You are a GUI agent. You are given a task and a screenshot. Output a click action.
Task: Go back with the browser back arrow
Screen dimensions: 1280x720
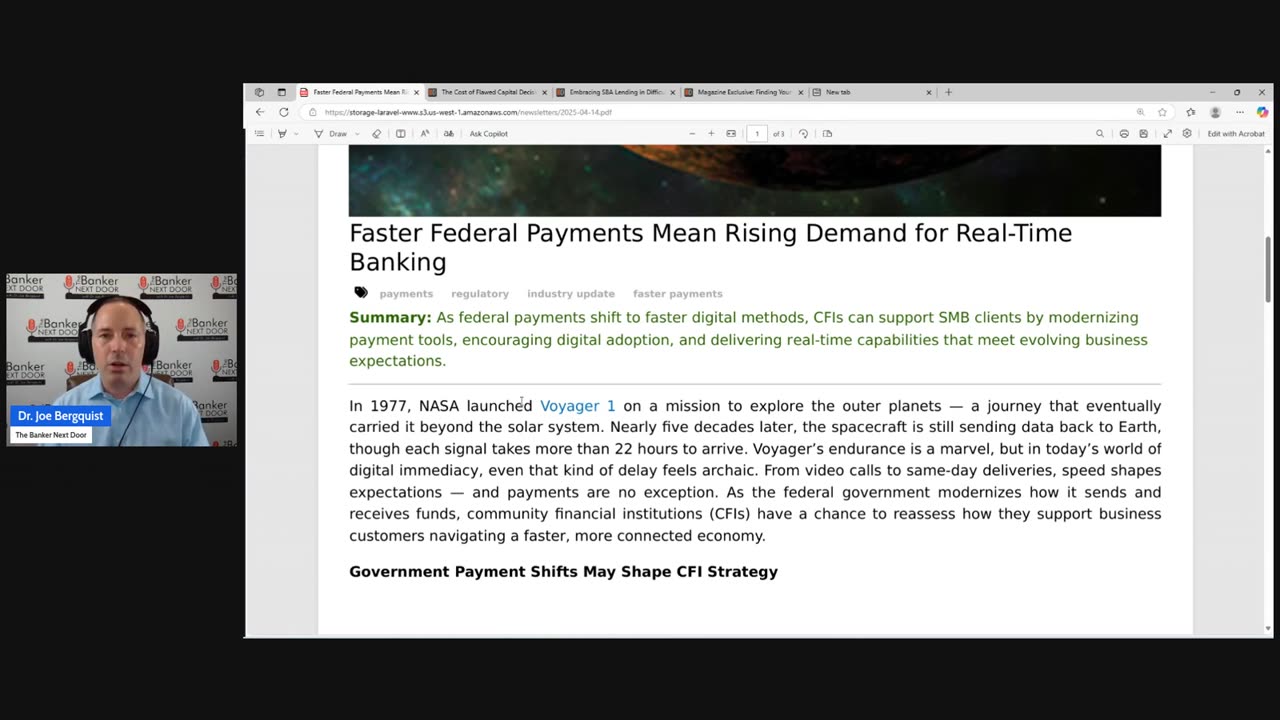click(260, 112)
